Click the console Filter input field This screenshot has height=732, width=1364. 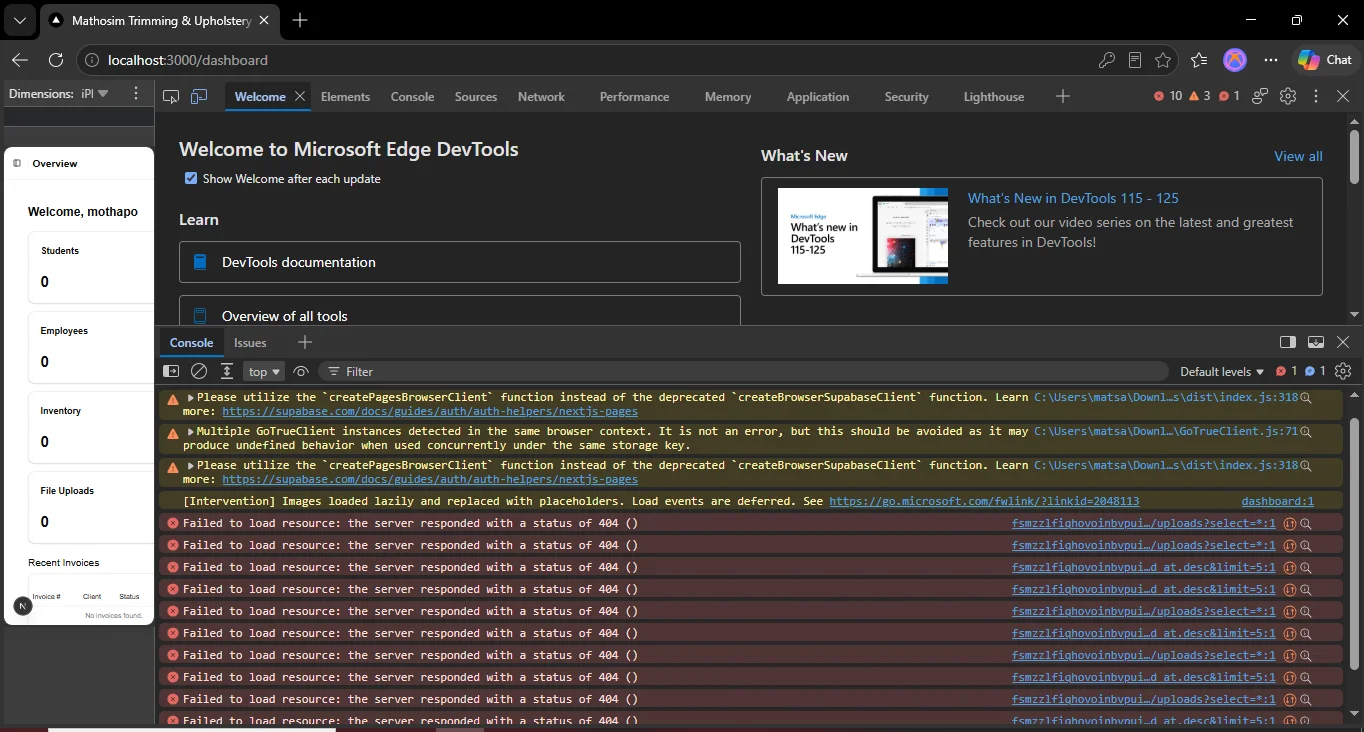tap(745, 371)
